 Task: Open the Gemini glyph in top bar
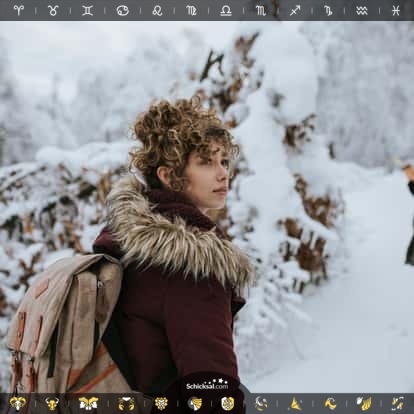[87, 10]
